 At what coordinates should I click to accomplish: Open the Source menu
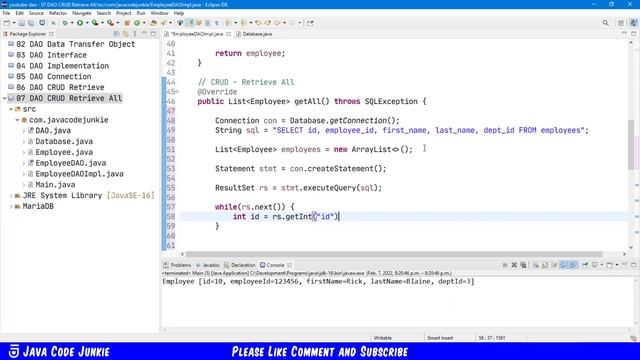coord(36,13)
